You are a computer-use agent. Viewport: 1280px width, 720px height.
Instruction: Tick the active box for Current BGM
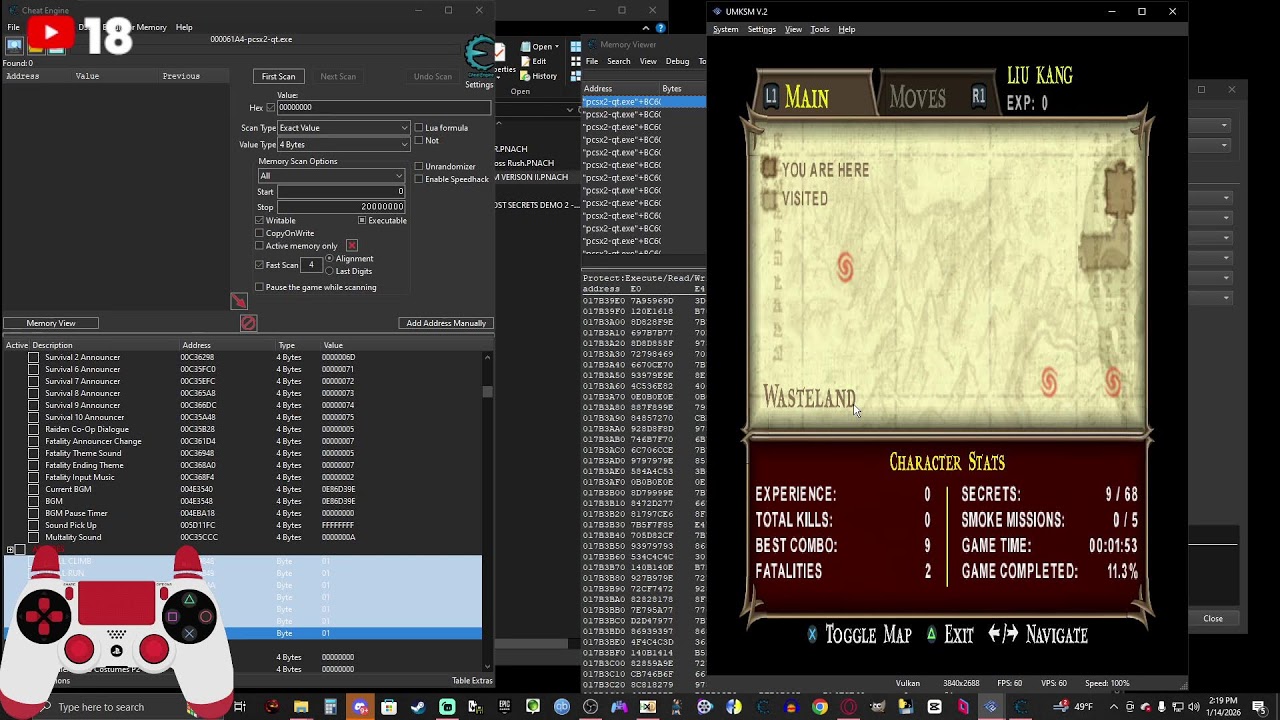[x=34, y=489]
